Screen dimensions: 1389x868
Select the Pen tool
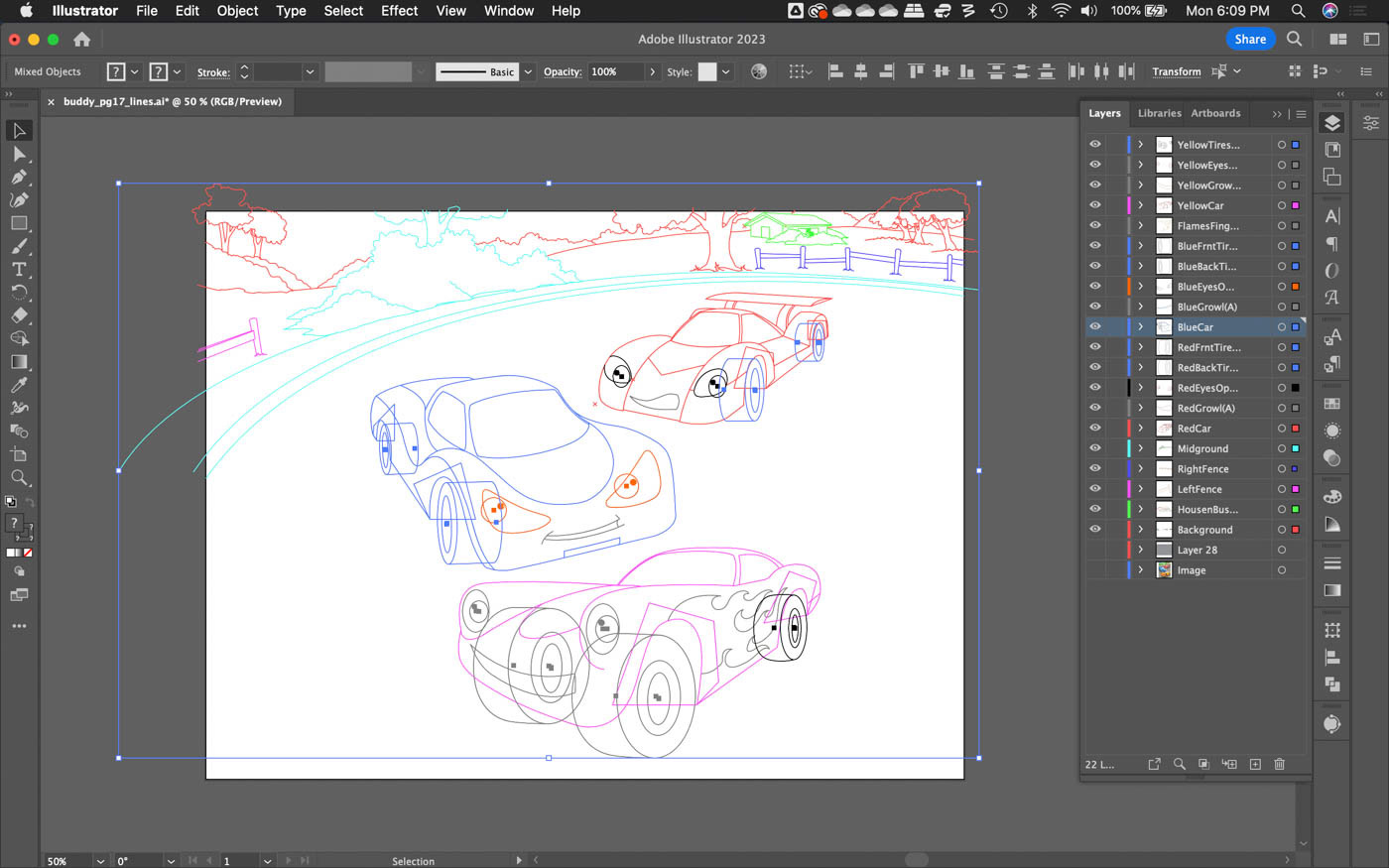tap(19, 177)
